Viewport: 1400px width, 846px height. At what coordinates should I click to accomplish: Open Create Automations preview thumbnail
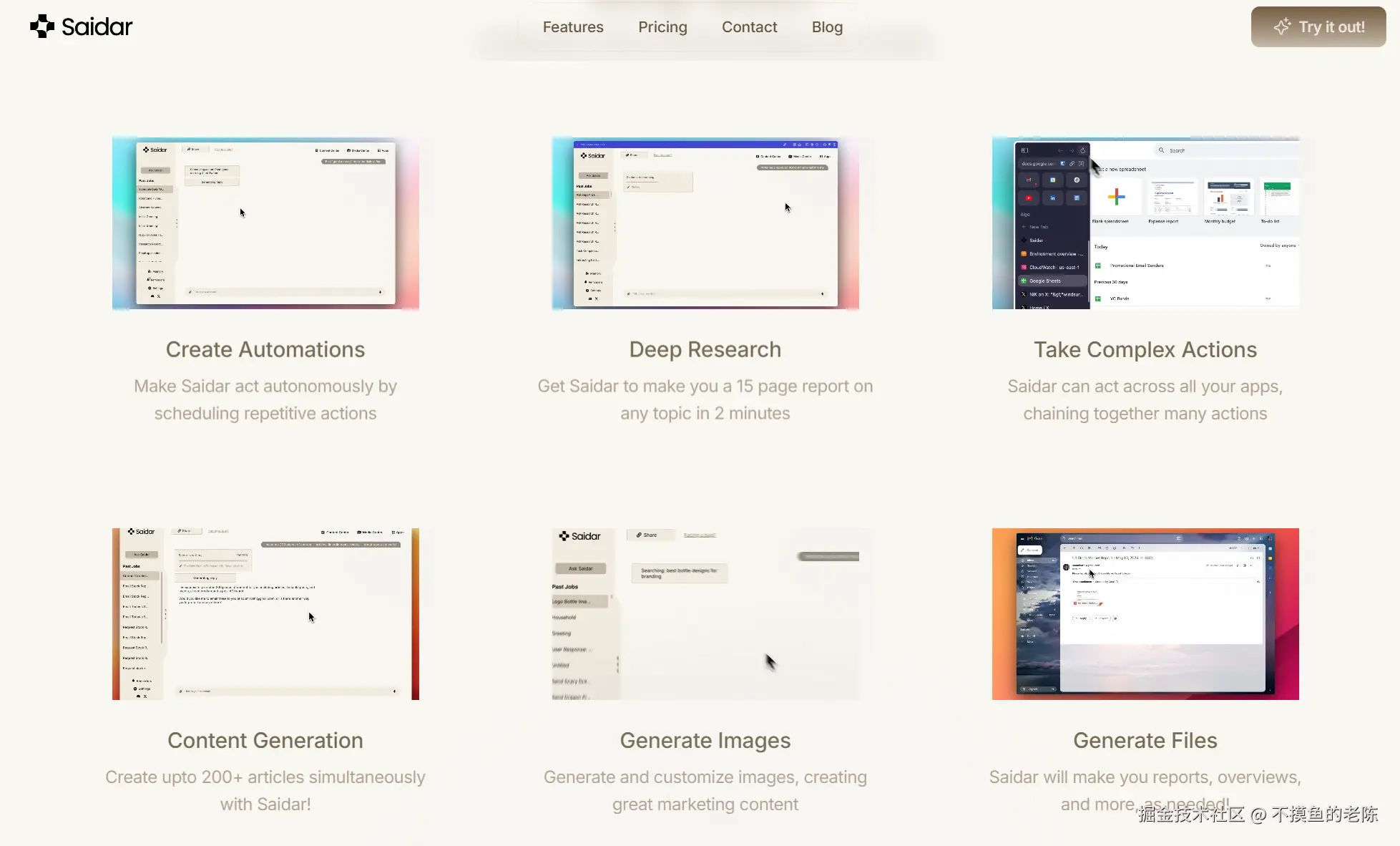click(265, 223)
